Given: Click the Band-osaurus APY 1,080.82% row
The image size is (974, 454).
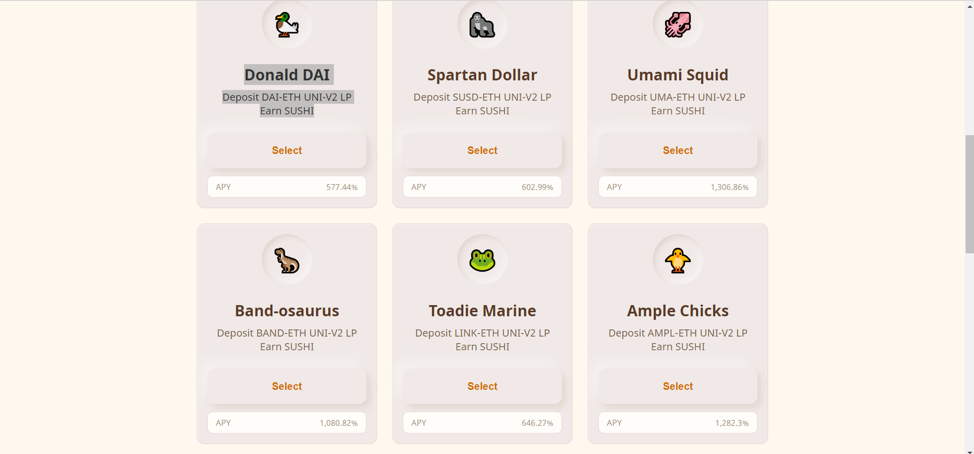Looking at the screenshot, I should 287,423.
